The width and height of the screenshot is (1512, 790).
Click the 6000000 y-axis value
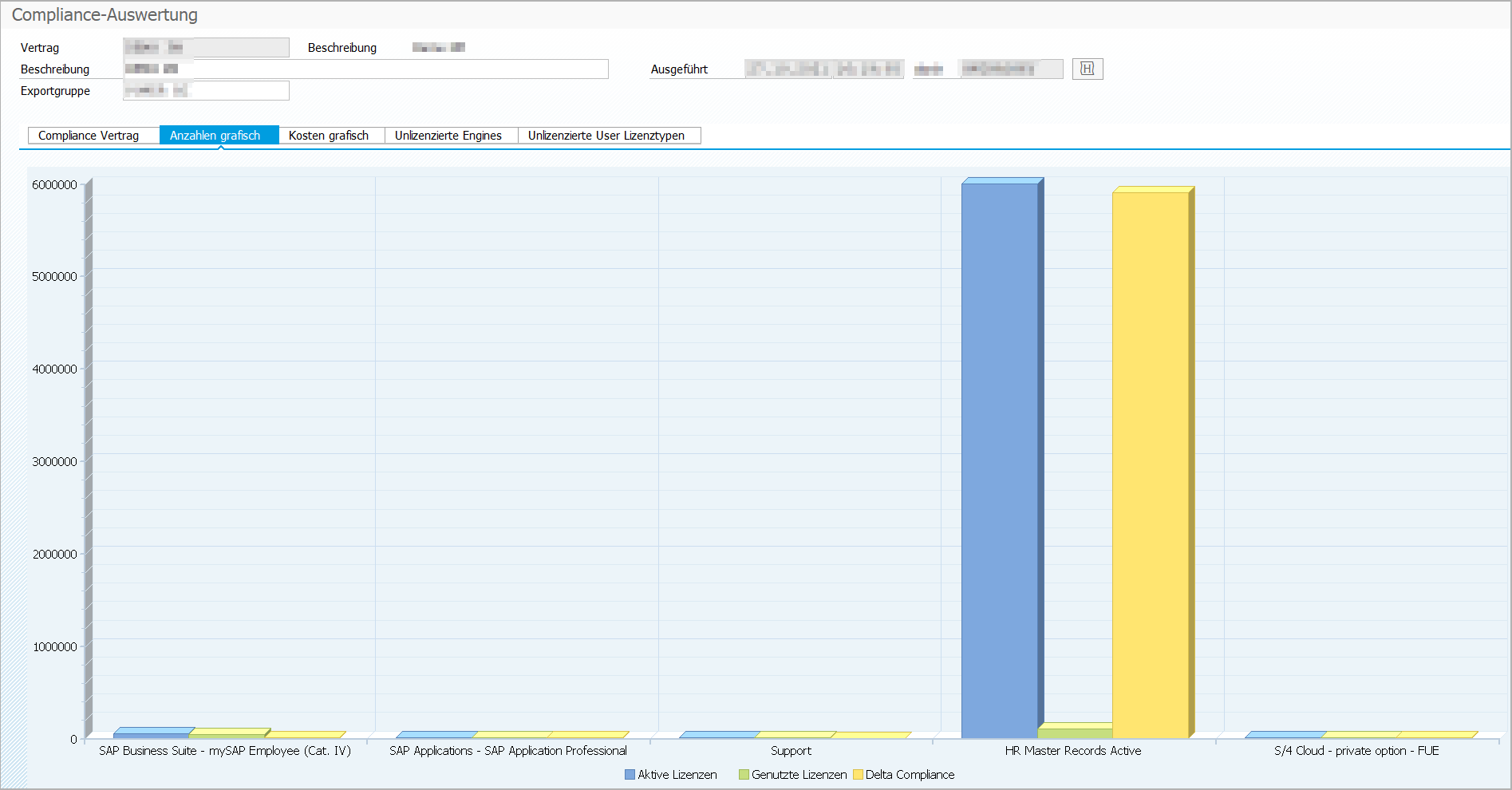[55, 185]
